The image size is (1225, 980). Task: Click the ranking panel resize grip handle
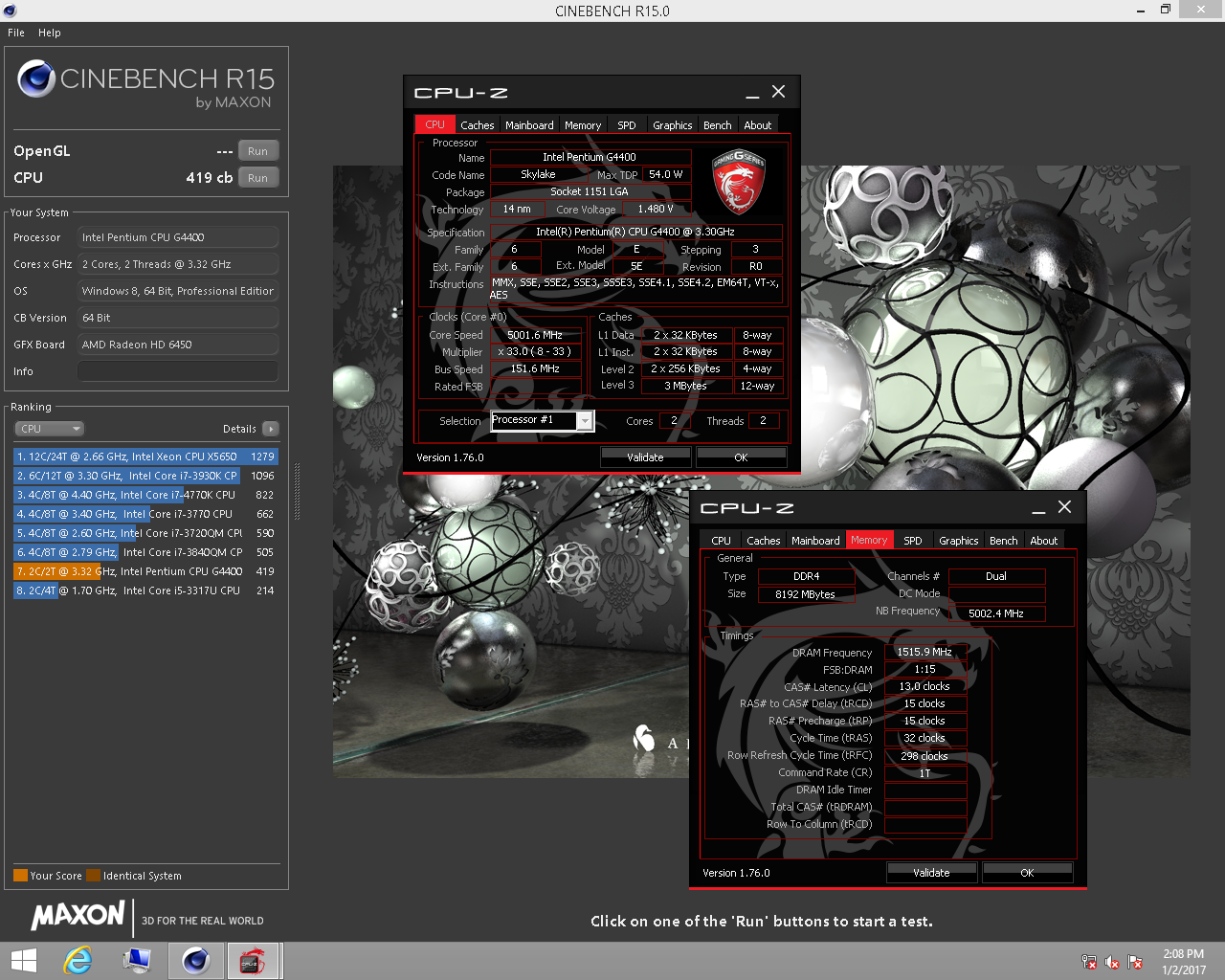[x=297, y=494]
